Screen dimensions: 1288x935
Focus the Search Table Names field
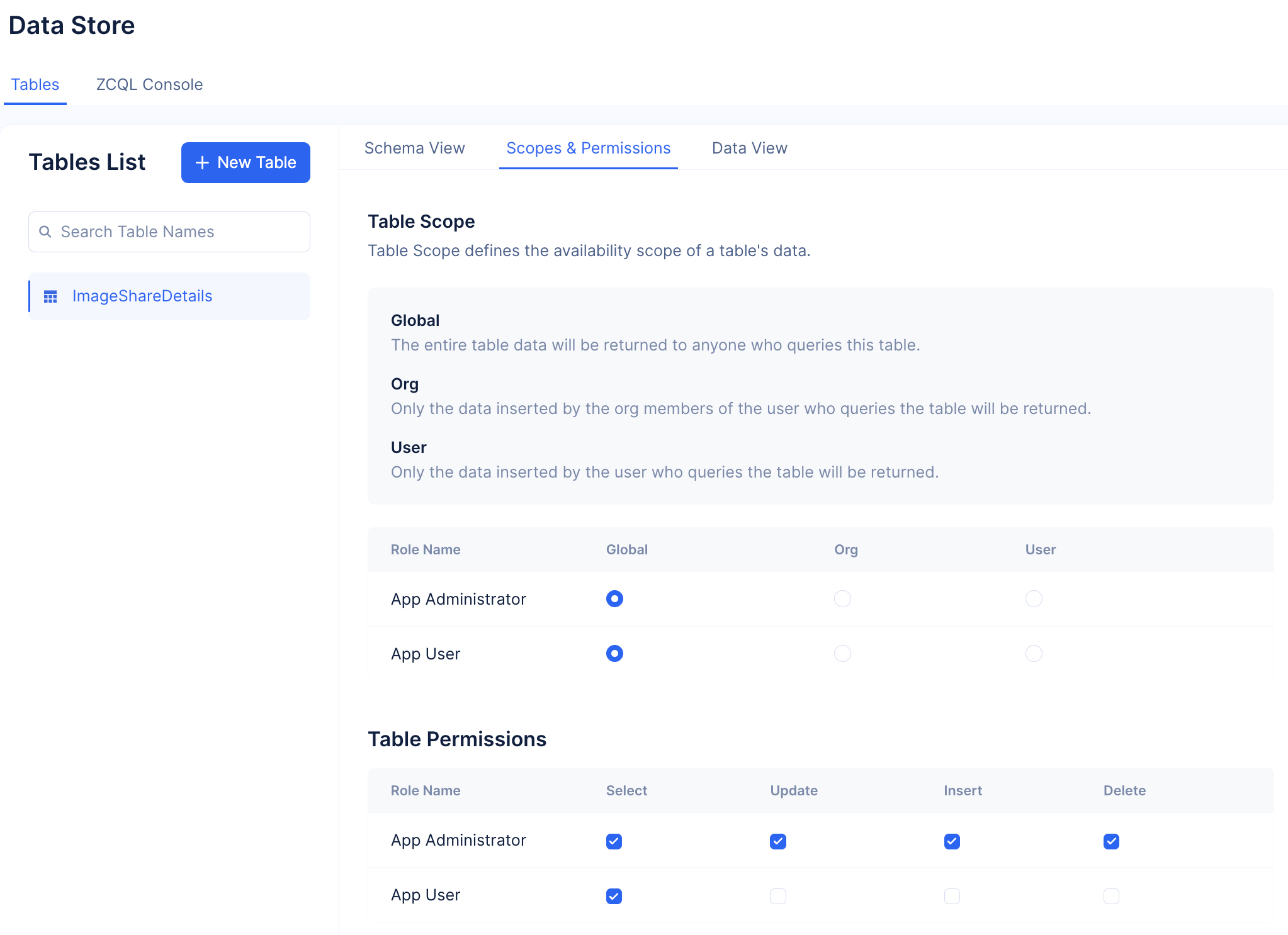[x=176, y=232]
